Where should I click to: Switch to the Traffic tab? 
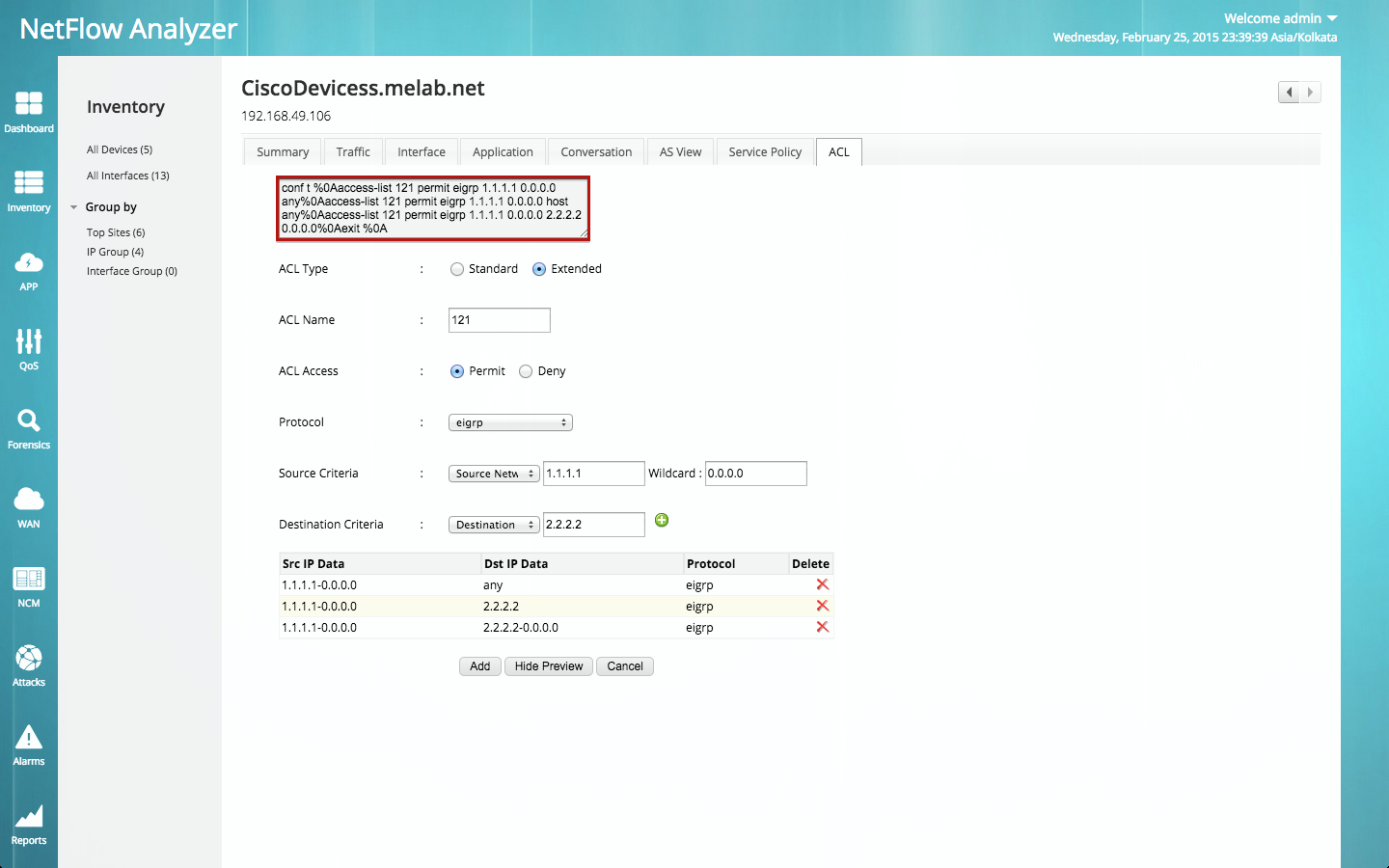353,152
